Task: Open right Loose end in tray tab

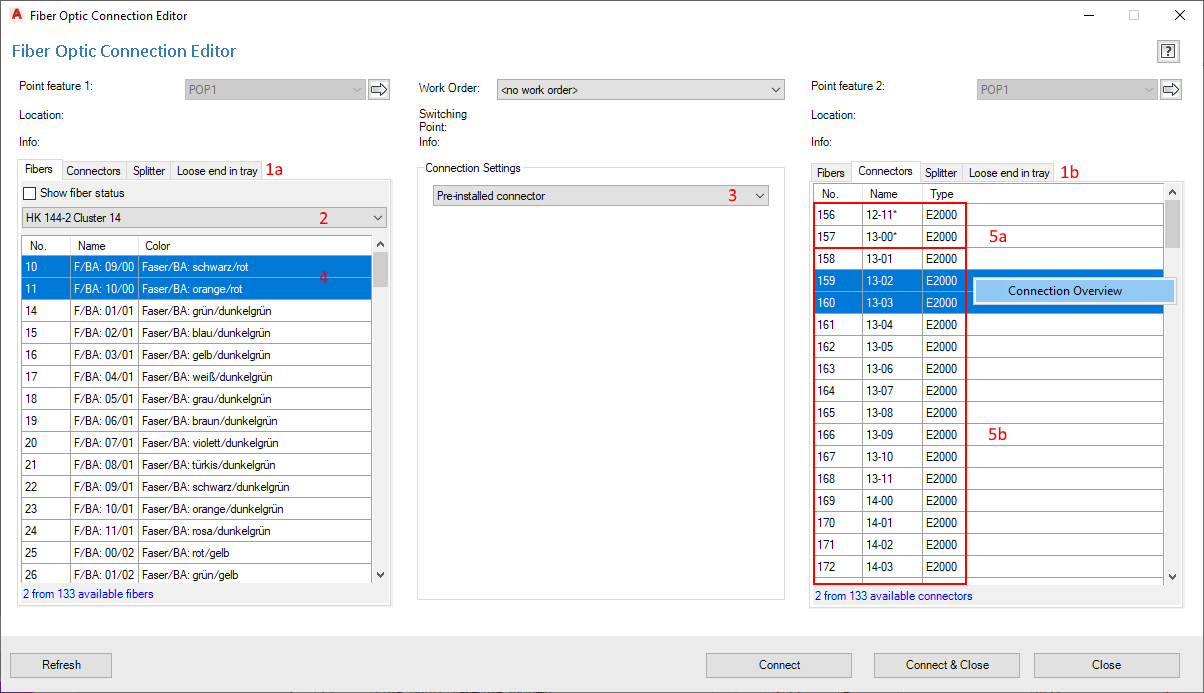Action: (x=1009, y=173)
